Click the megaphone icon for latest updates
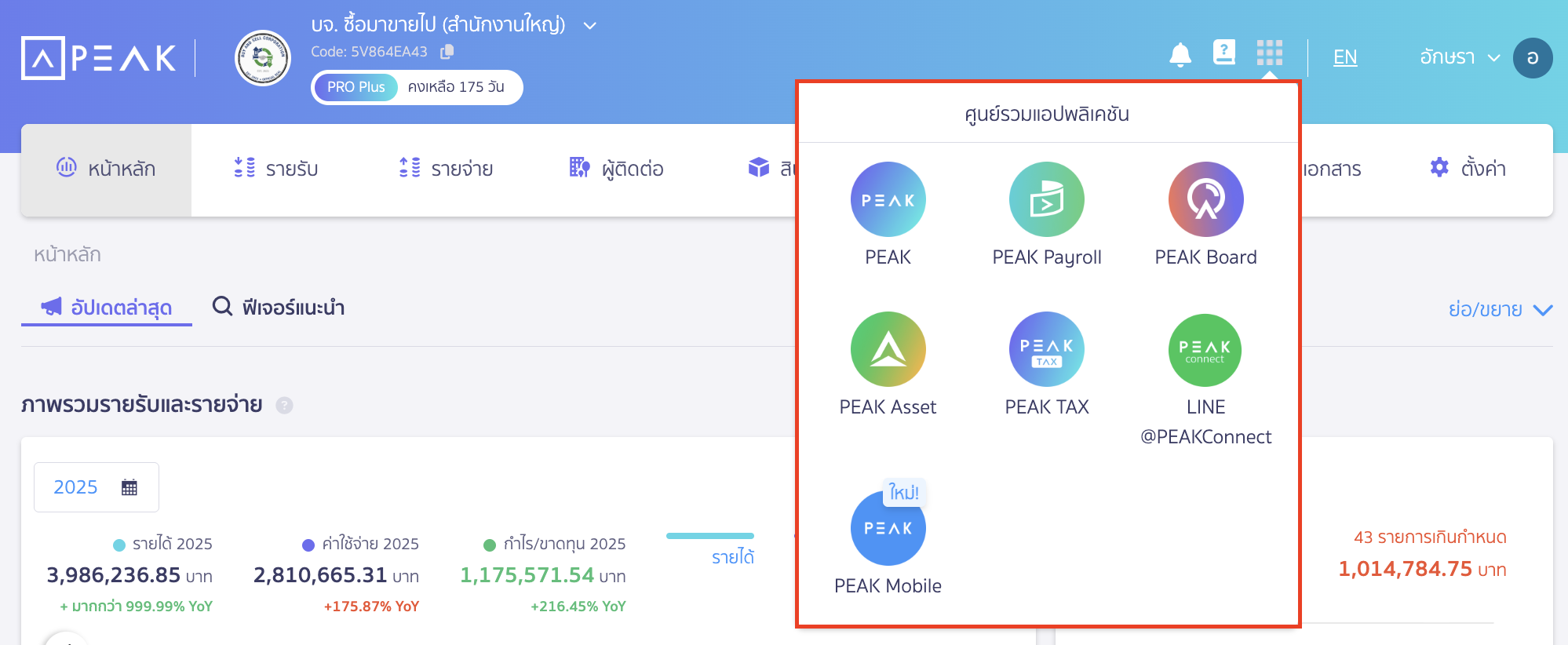Viewport: 1568px width, 645px height. [51, 306]
